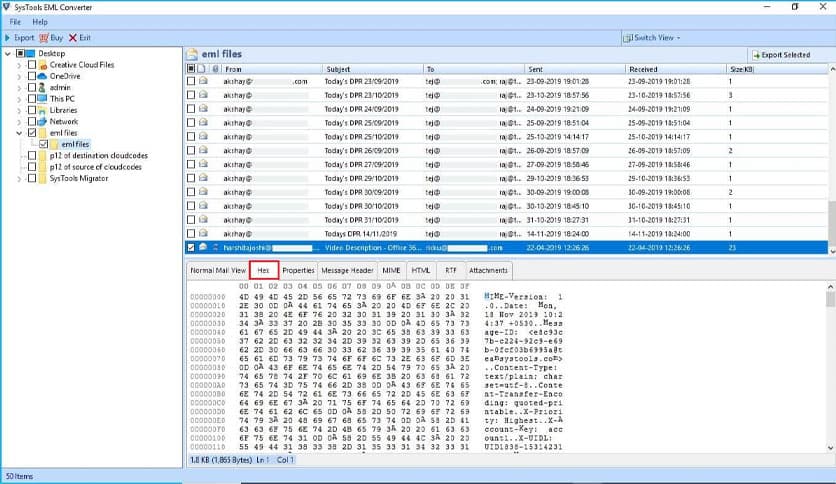Check p12 of destination cloudcodes checkbox

coord(32,155)
